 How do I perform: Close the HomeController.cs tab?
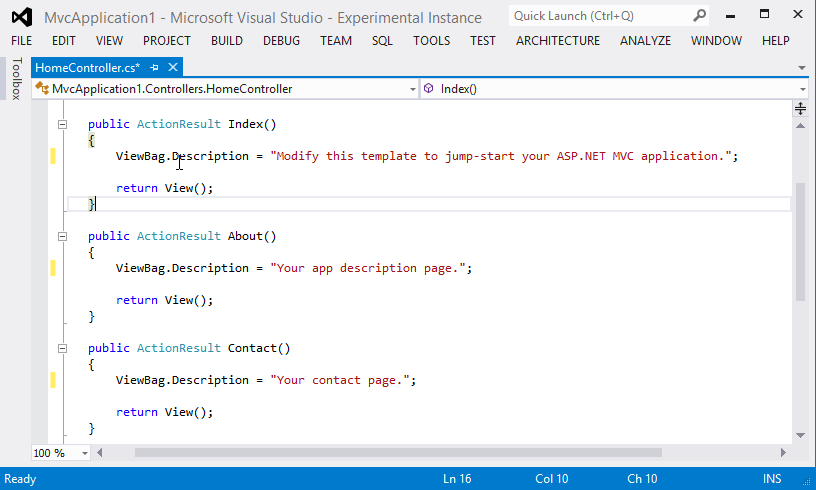coord(173,67)
